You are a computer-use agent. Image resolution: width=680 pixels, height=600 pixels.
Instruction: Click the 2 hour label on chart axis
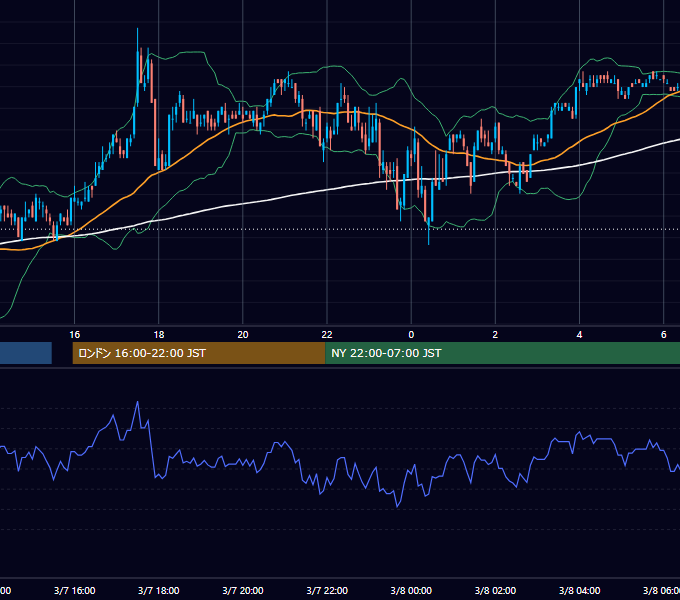coord(495,334)
